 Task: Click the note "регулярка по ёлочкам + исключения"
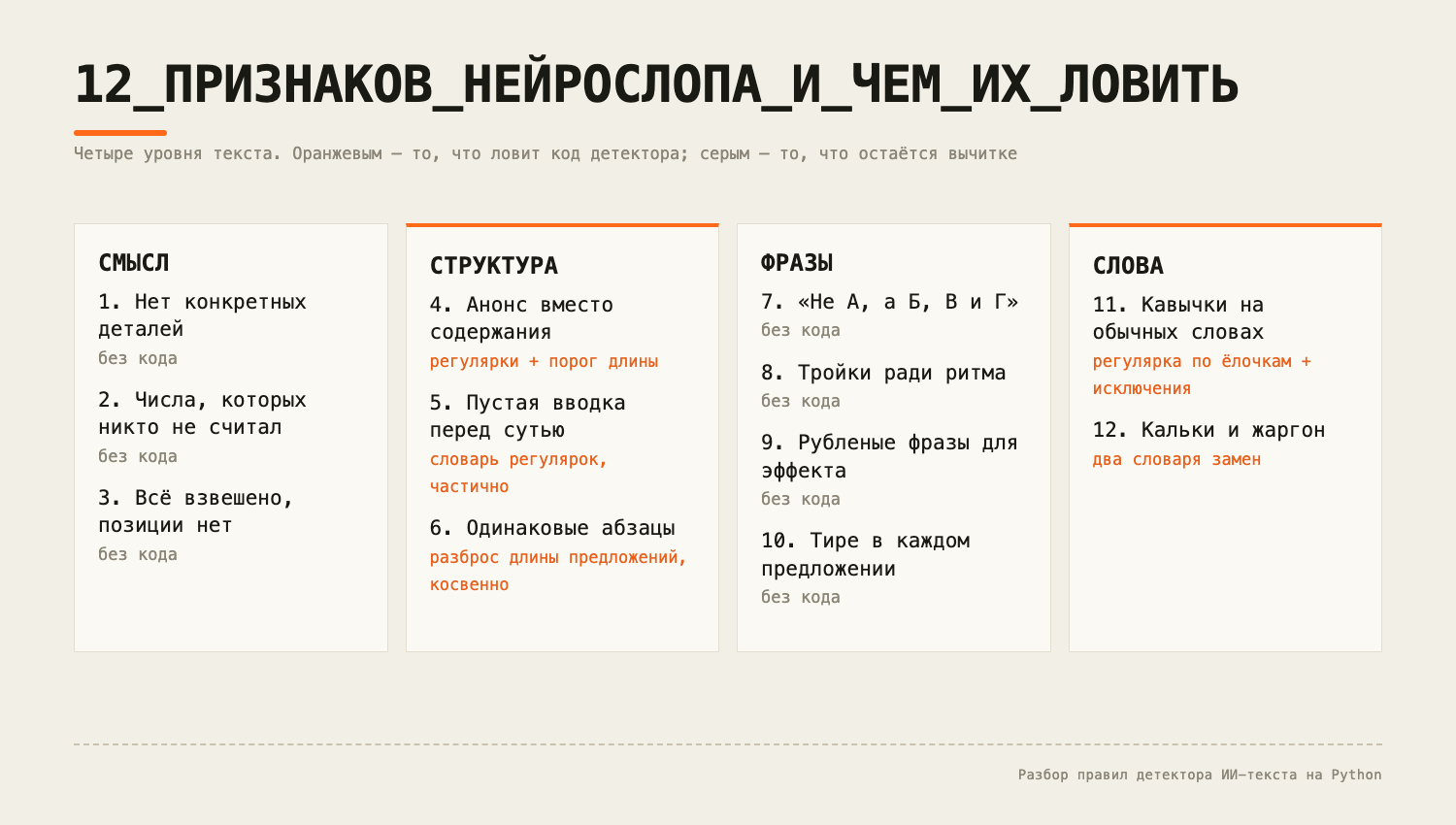(1203, 375)
